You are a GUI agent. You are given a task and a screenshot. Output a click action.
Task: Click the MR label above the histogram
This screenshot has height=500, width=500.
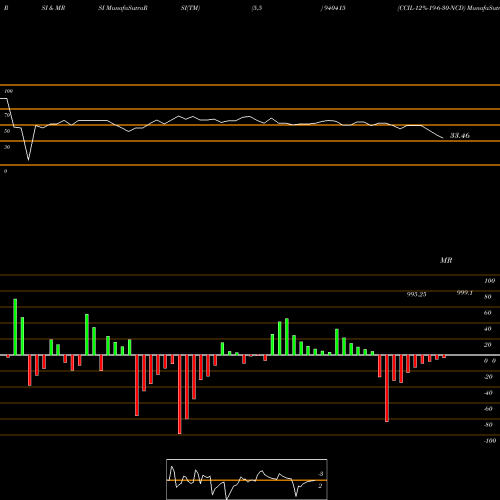tap(446, 260)
